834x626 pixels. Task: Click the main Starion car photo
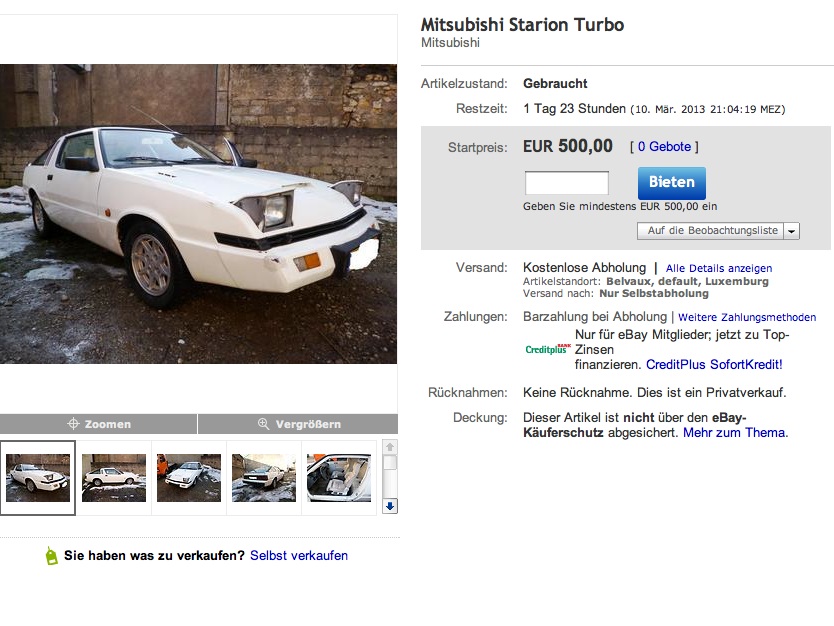[198, 214]
